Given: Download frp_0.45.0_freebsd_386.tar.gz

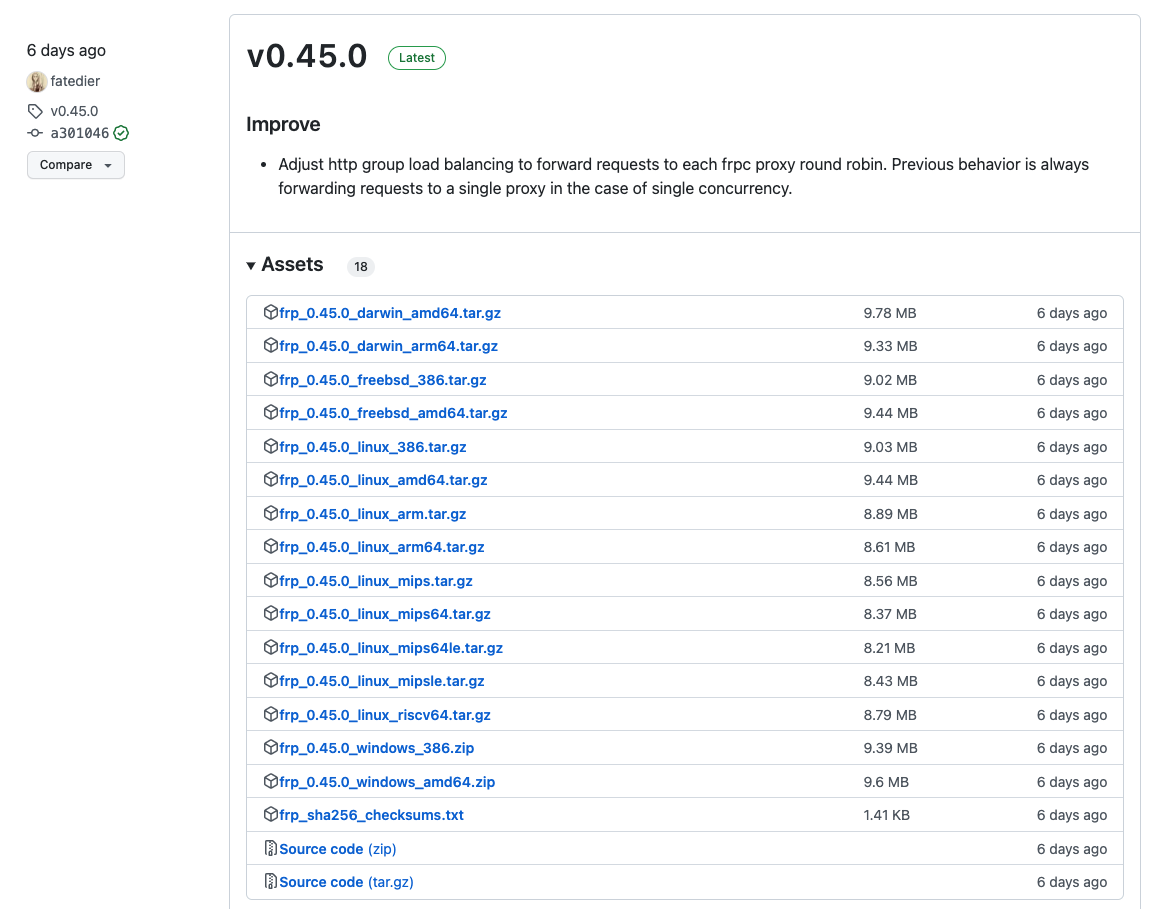Looking at the screenshot, I should (x=383, y=380).
